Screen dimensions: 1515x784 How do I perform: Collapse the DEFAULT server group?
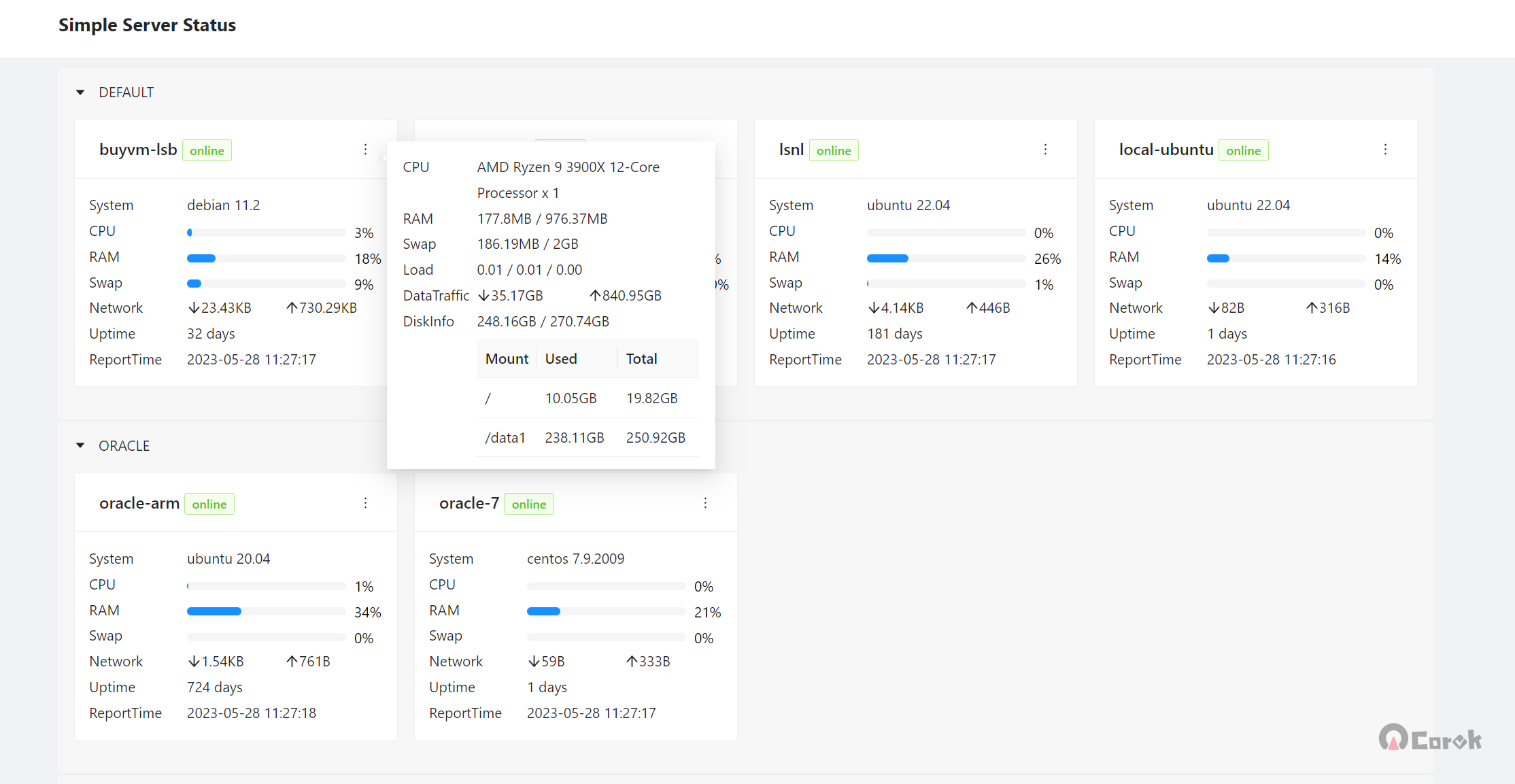tap(80, 92)
